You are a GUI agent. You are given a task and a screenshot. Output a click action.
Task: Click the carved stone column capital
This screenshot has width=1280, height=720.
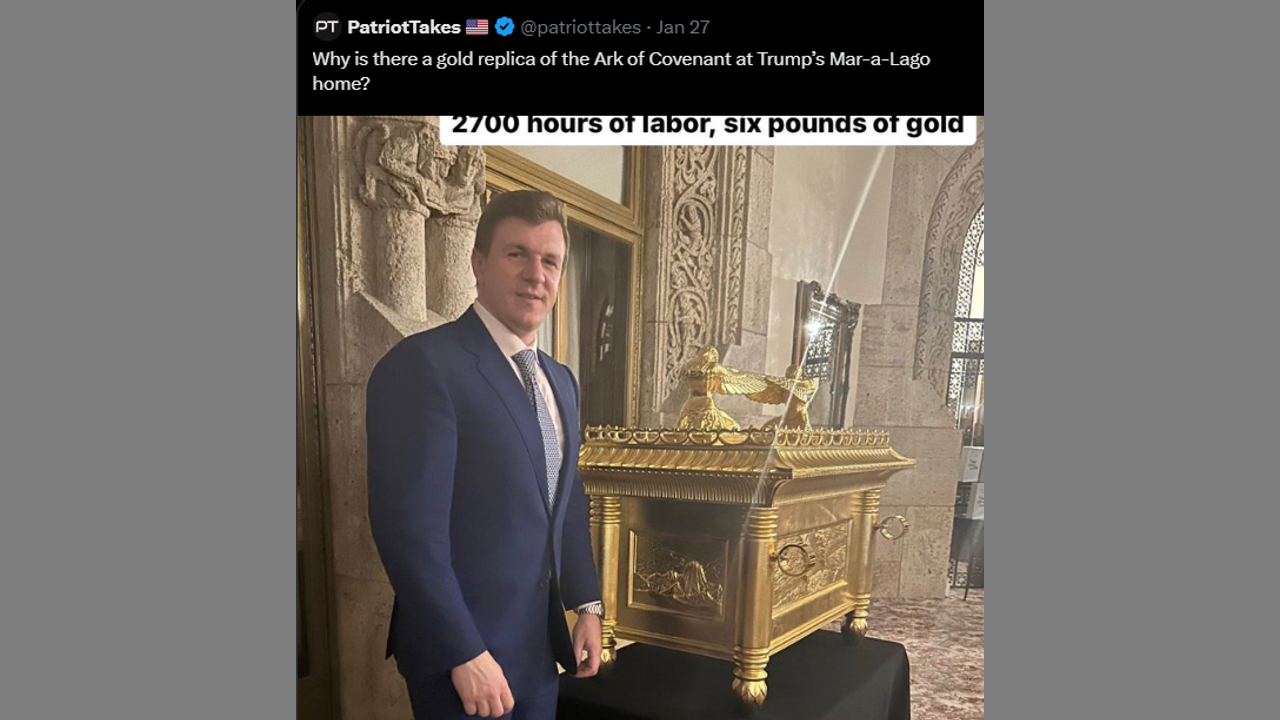tap(420, 168)
